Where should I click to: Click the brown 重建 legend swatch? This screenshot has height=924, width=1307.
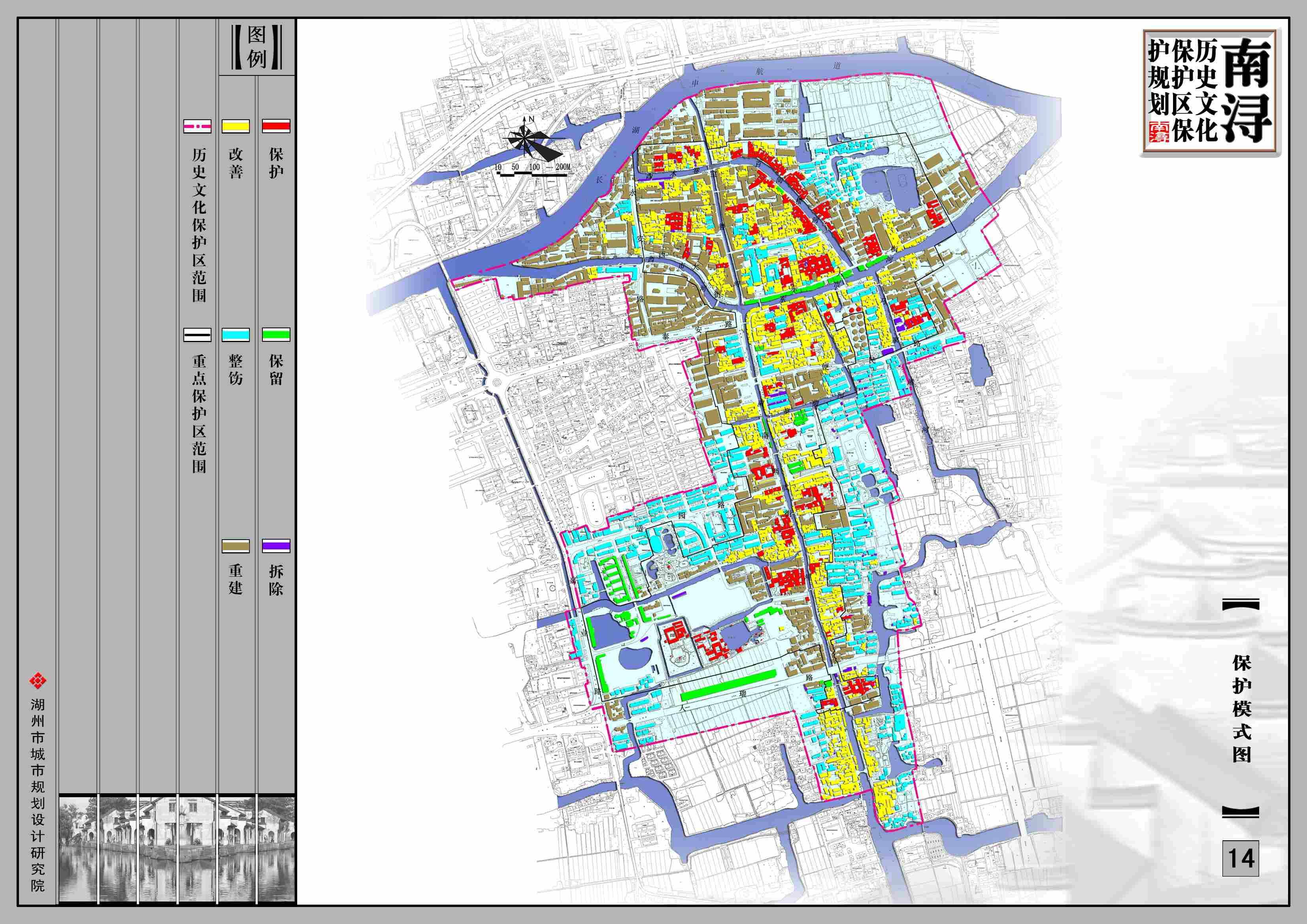pyautogui.click(x=236, y=546)
